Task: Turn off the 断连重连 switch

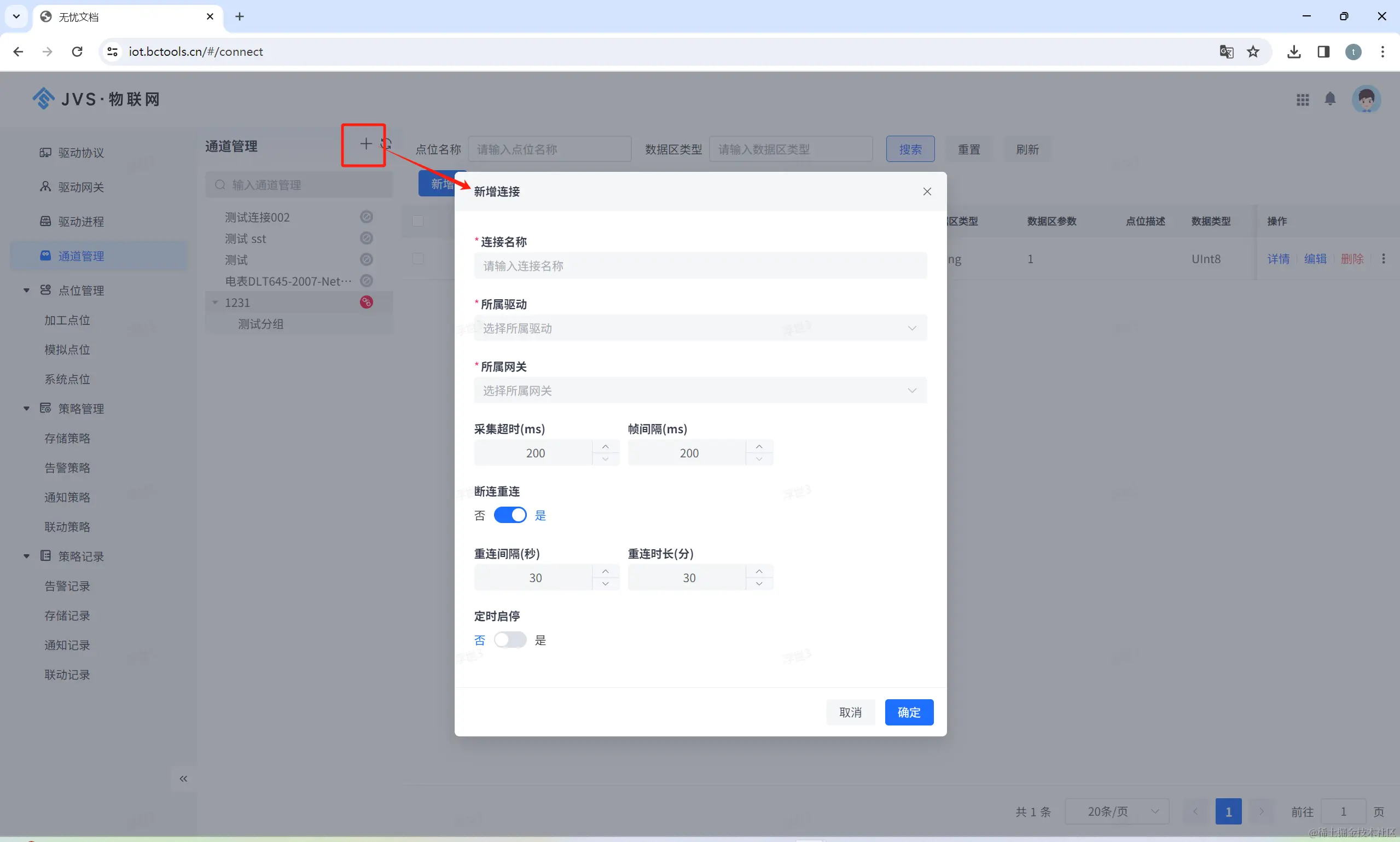Action: click(509, 515)
